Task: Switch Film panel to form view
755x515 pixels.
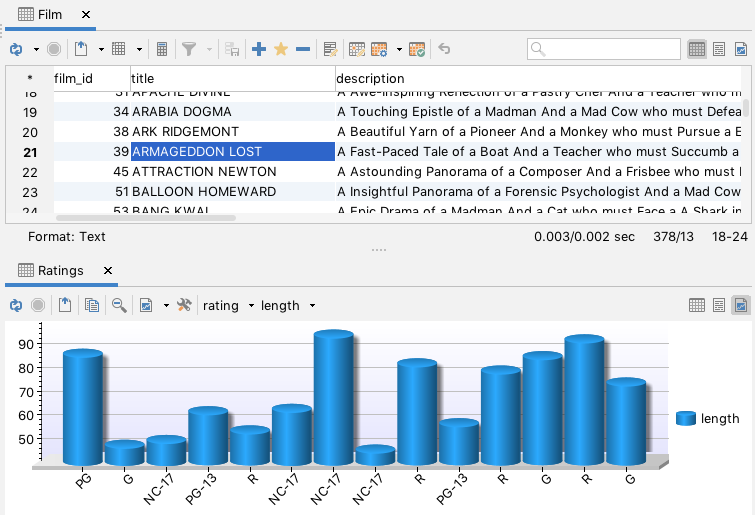Action: click(719, 49)
